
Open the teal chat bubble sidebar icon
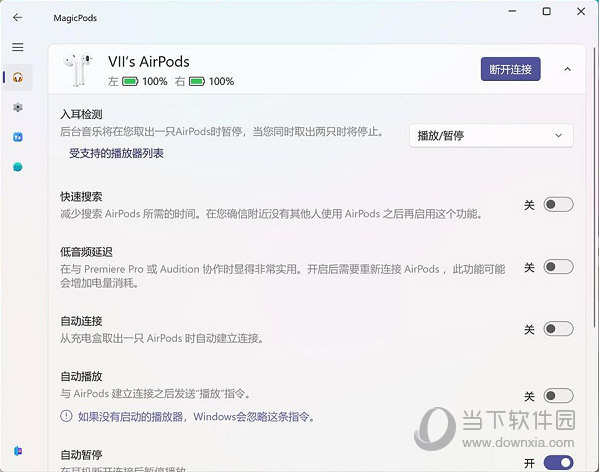(18, 167)
